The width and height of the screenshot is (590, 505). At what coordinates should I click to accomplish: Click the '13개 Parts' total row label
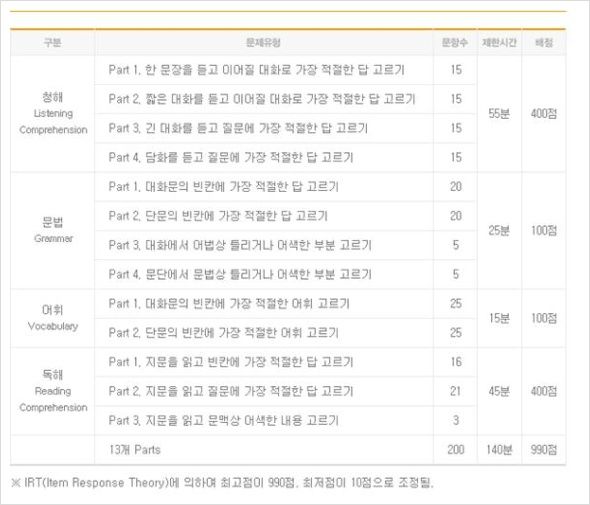135,450
